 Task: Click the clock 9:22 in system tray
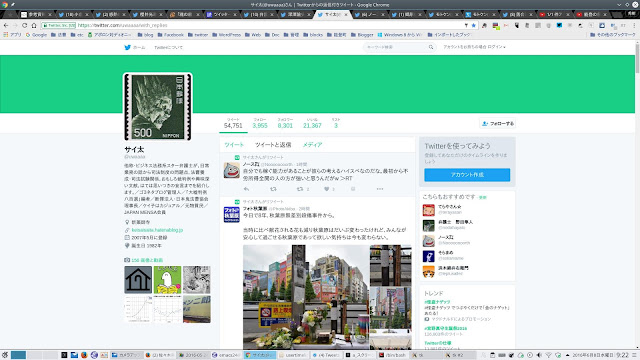(x=622, y=355)
